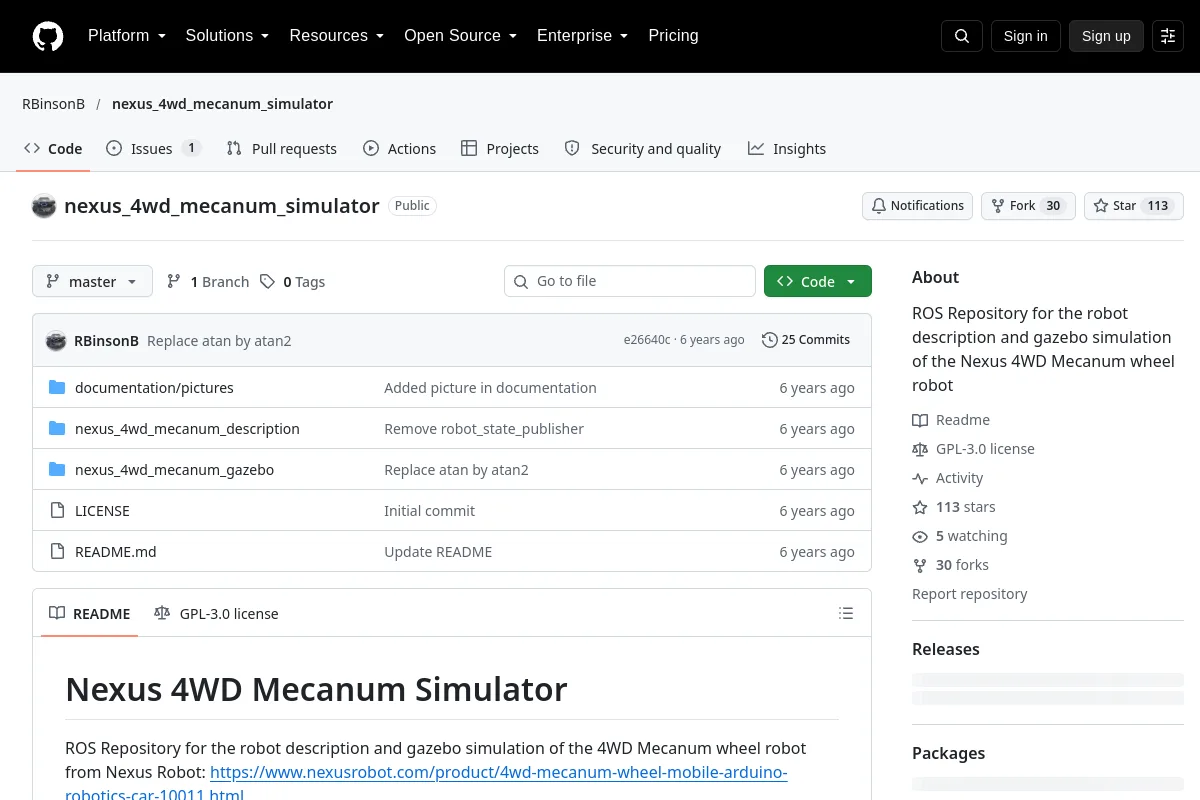Open the documentation/pictures folder
Screen dimensions: 1200x800
click(154, 388)
